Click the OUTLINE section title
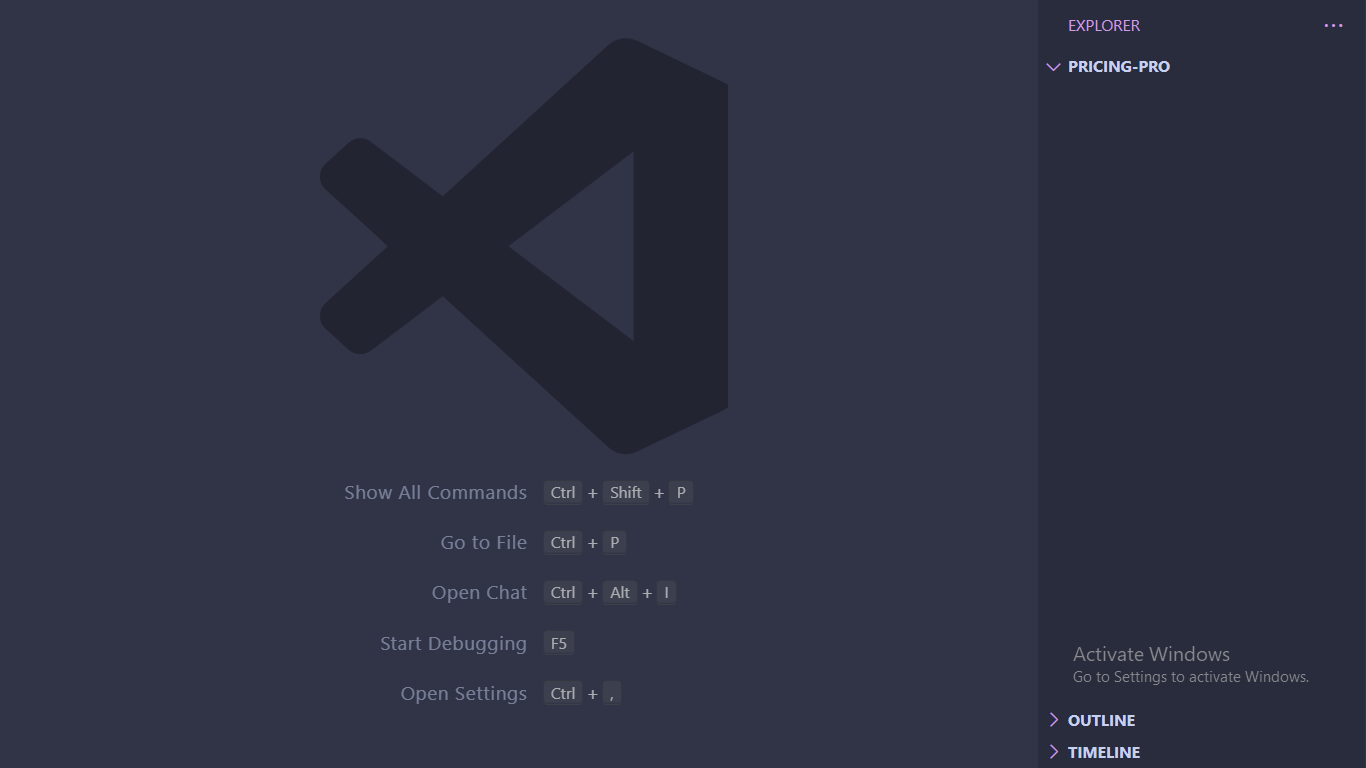 coord(1101,720)
